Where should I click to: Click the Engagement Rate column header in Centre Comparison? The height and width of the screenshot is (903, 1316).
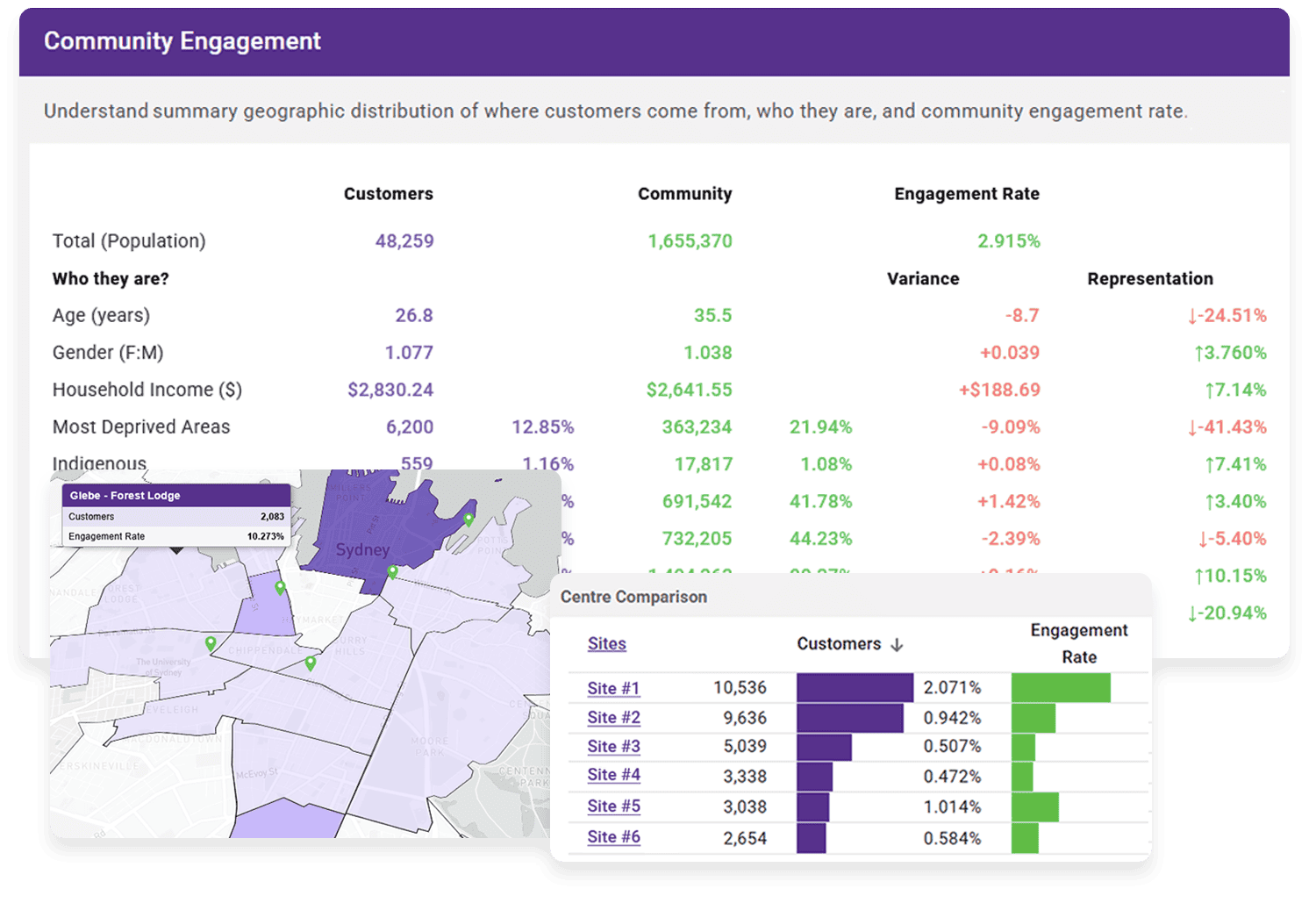click(1078, 643)
